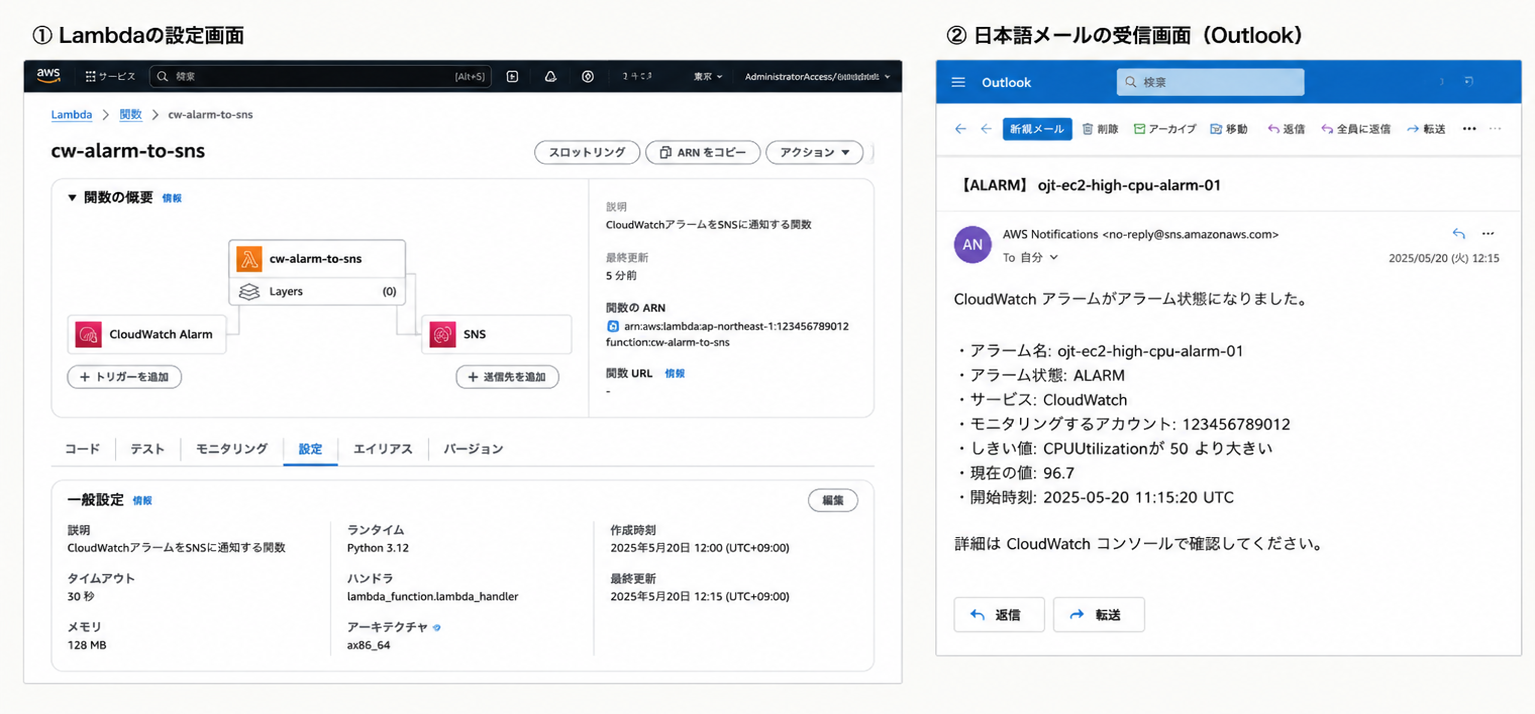The image size is (1535, 714).
Task: Click 返信 in the Outlook top toolbar
Action: [x=1286, y=129]
